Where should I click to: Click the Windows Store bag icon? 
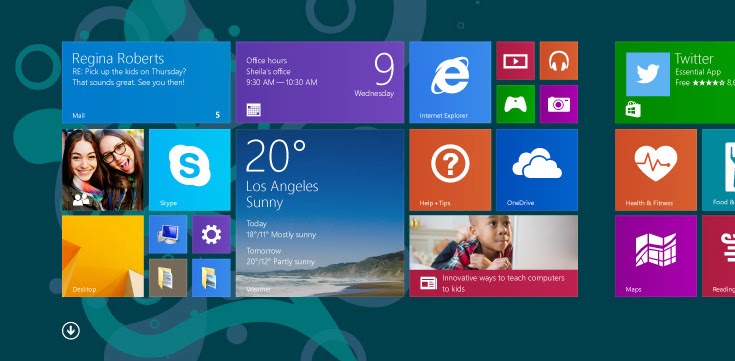coord(633,110)
